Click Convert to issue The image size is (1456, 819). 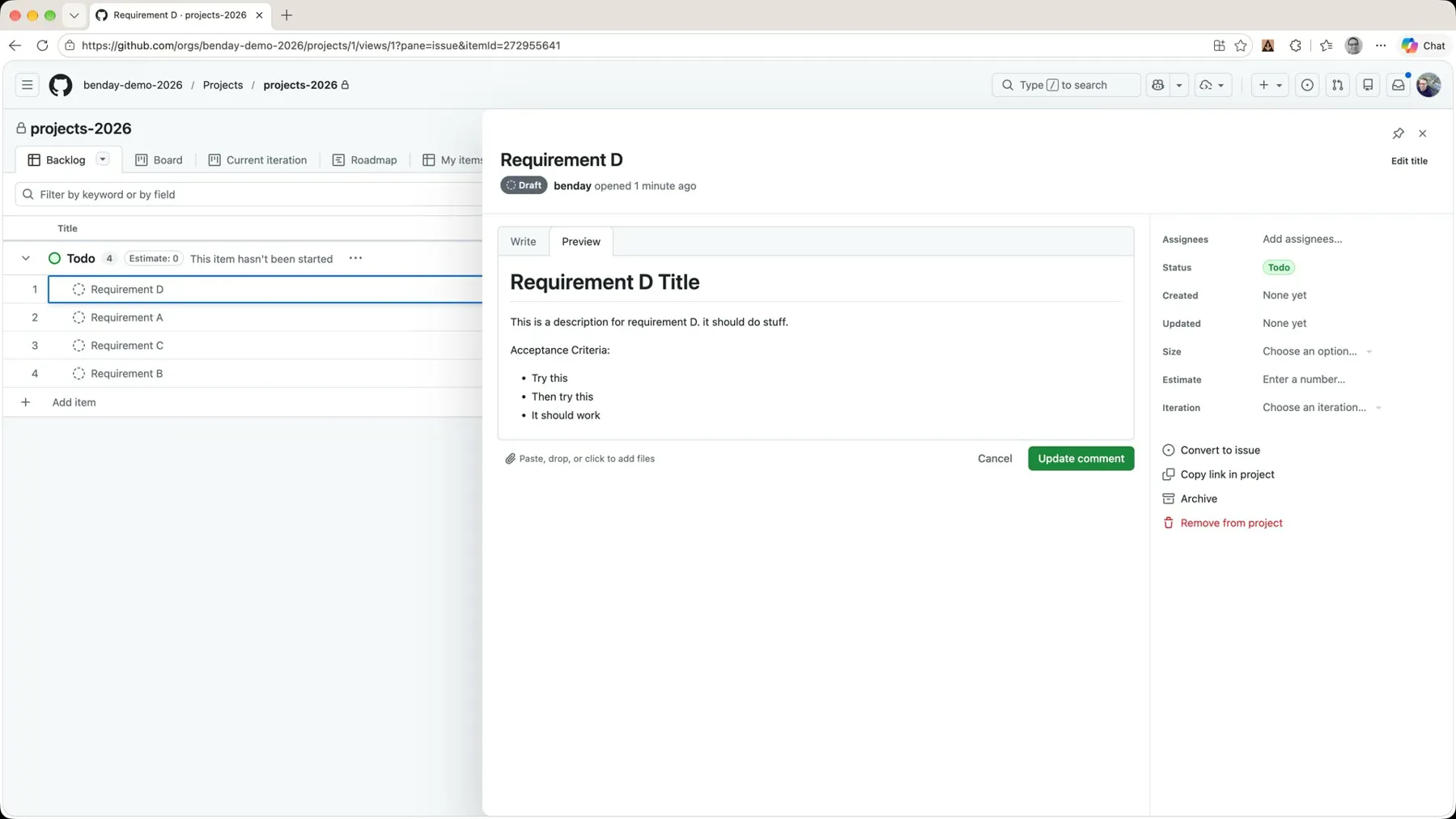pyautogui.click(x=1212, y=450)
